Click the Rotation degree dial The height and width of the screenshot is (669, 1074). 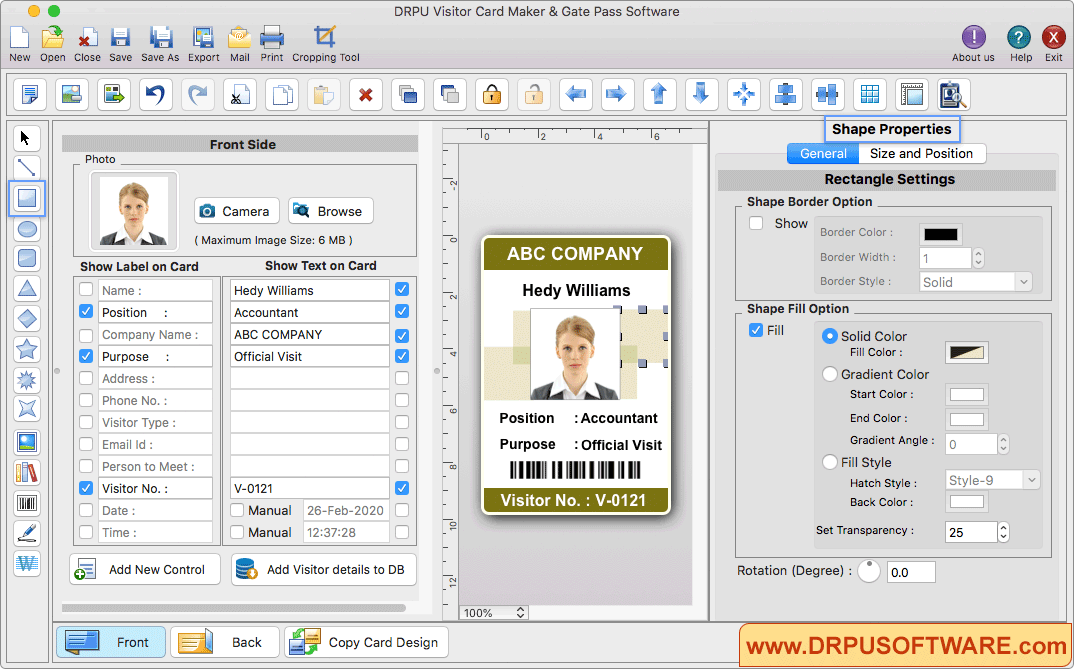869,571
